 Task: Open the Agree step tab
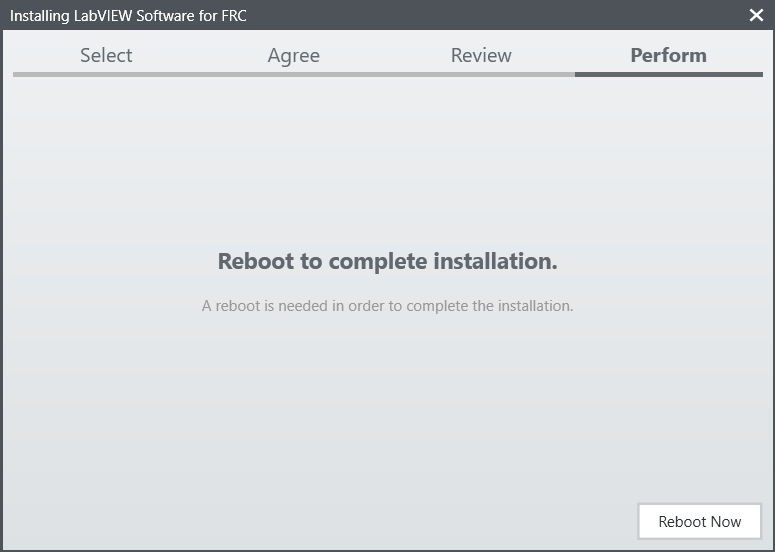[294, 56]
